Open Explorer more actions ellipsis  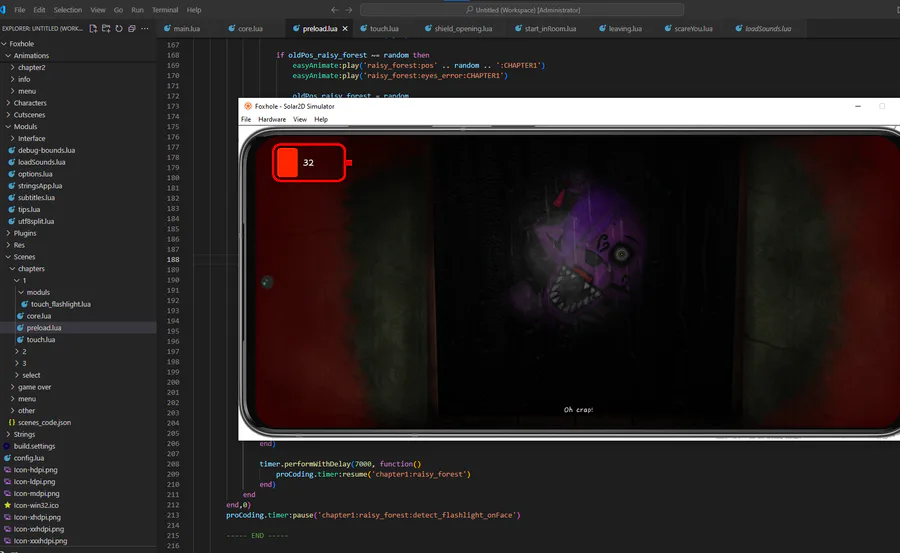click(145, 28)
